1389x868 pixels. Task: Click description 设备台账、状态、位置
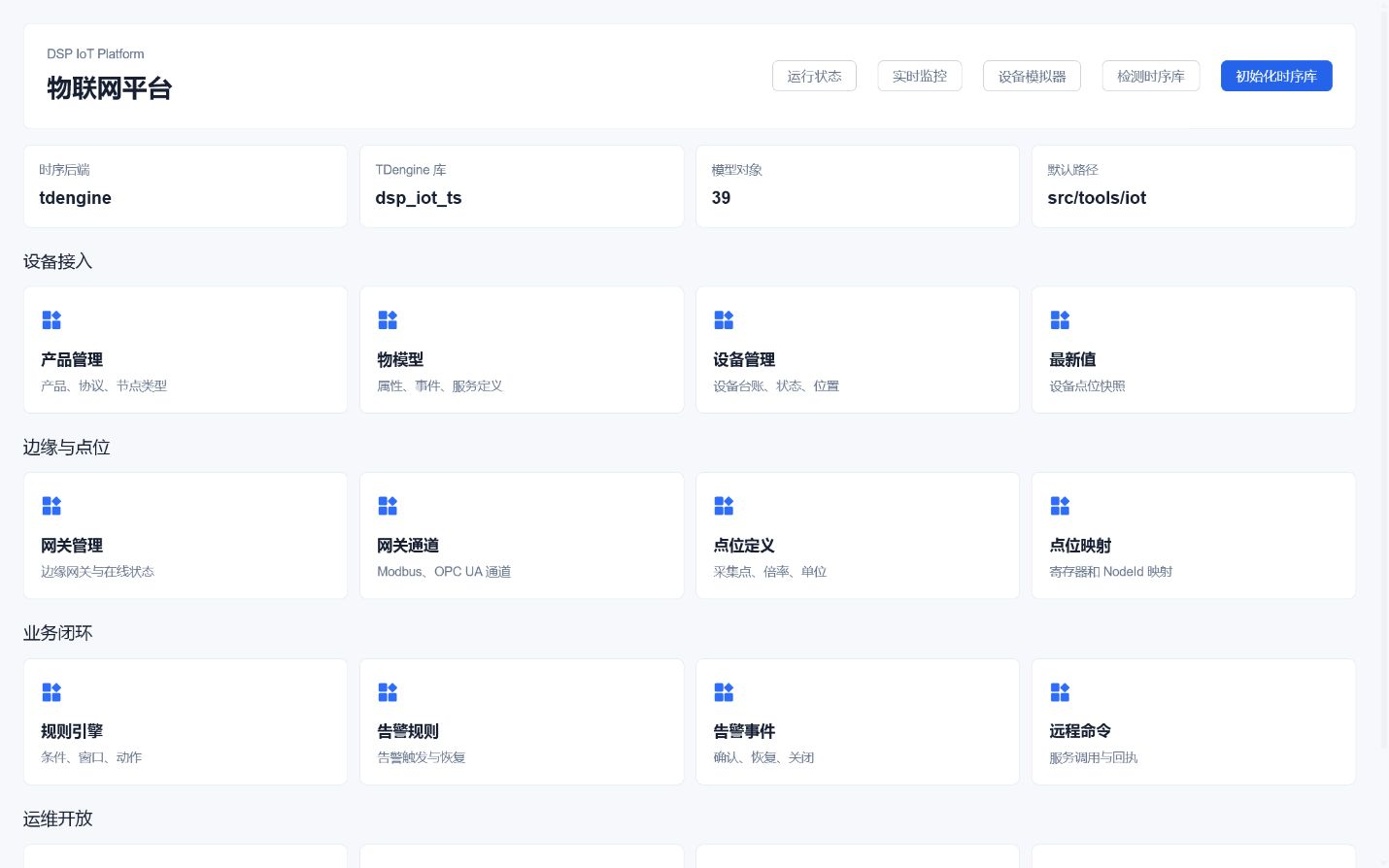pyautogui.click(x=776, y=385)
